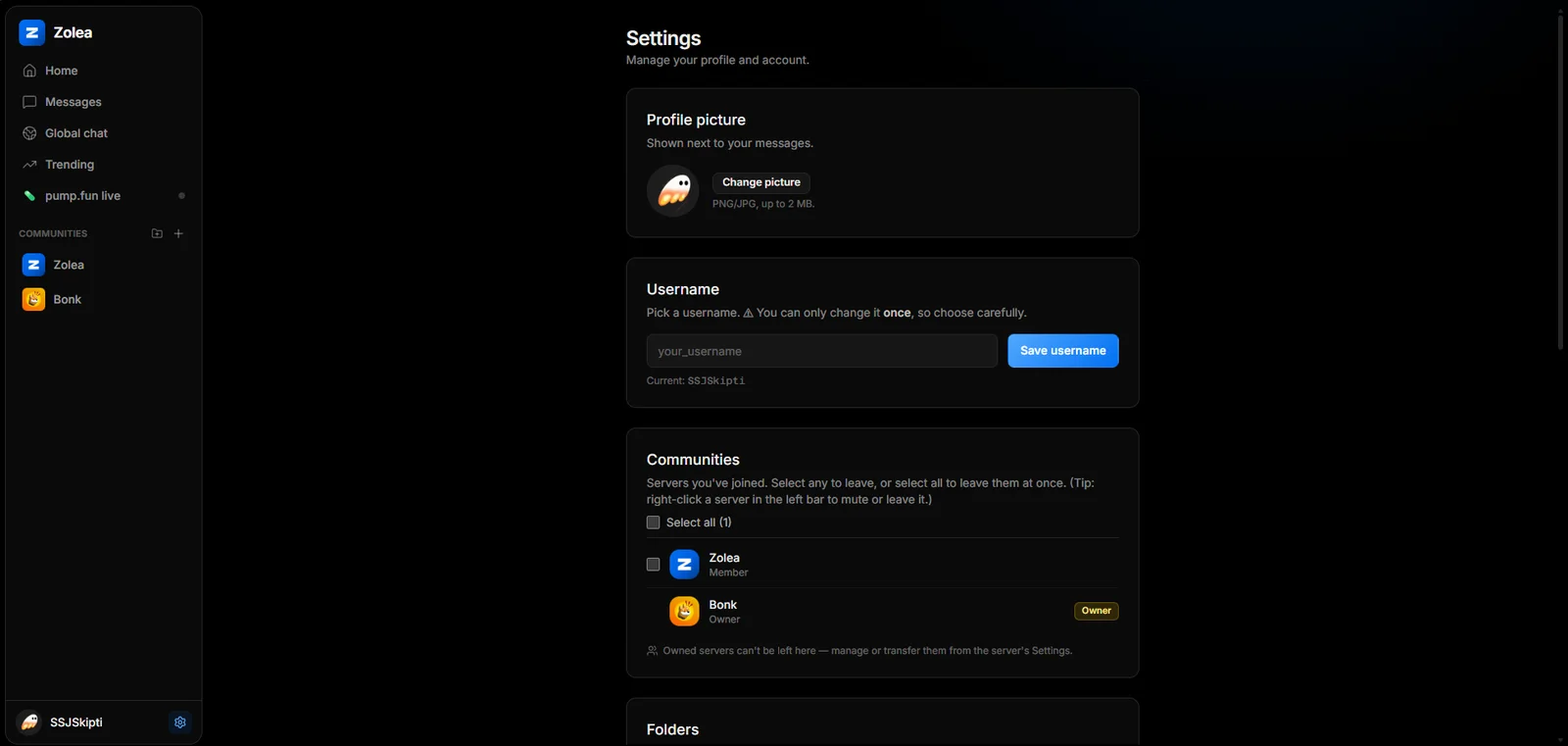Tick the Zolea community checkbox
This screenshot has height=746, width=1568.
(x=654, y=565)
